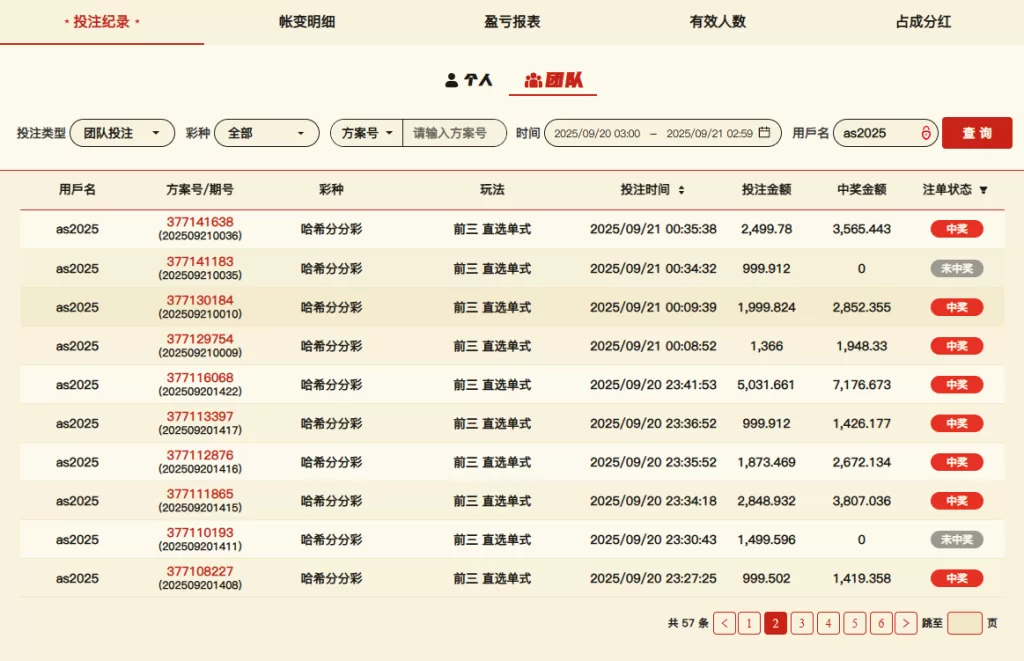Viewport: 1024px width, 661px height.
Task: Switch to the 盈亏报表 tab
Action: pyautogui.click(x=512, y=21)
